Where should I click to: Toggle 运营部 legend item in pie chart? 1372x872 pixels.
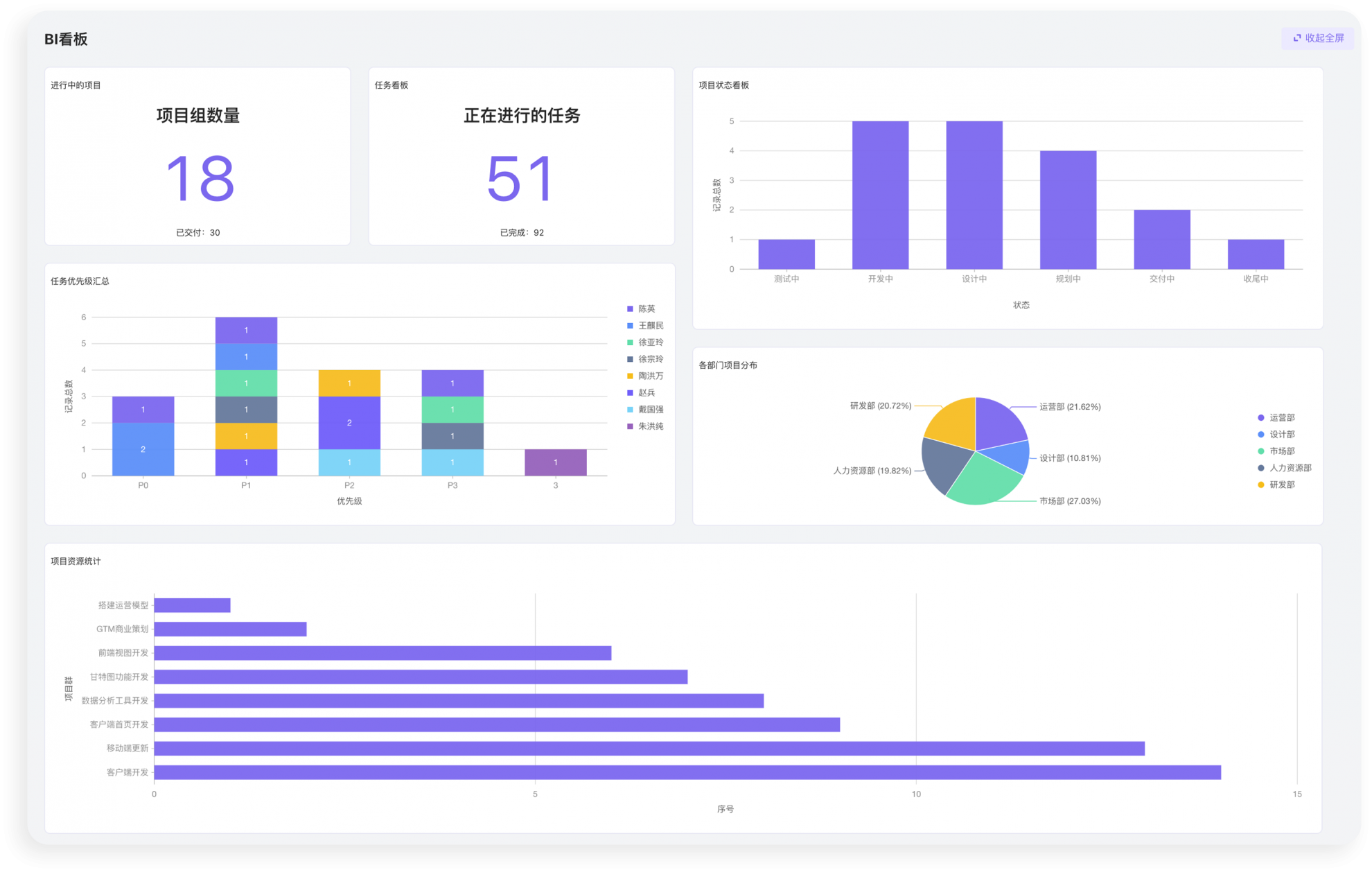tap(1276, 417)
